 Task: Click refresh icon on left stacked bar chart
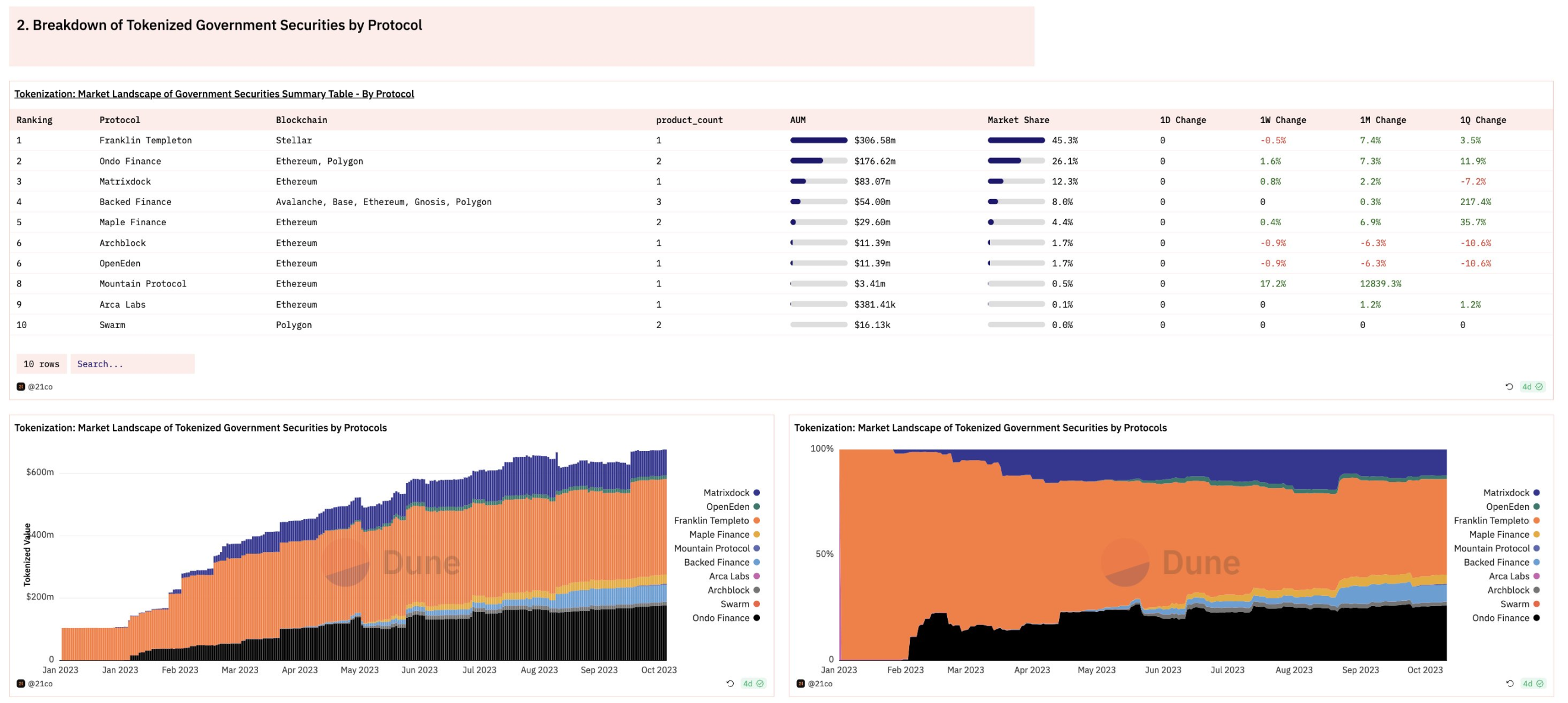pyautogui.click(x=730, y=683)
